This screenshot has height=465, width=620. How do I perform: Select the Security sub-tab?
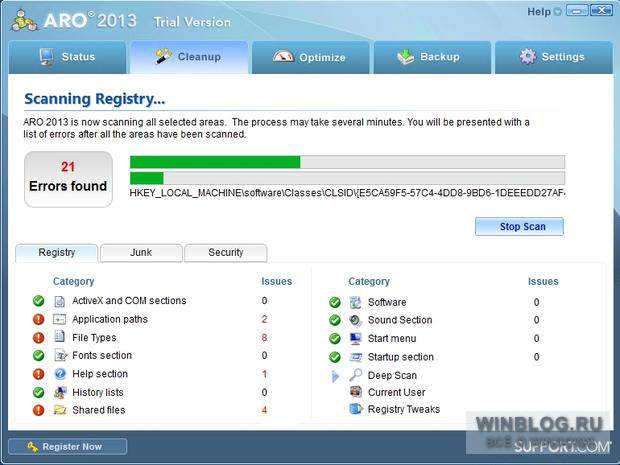pos(226,253)
